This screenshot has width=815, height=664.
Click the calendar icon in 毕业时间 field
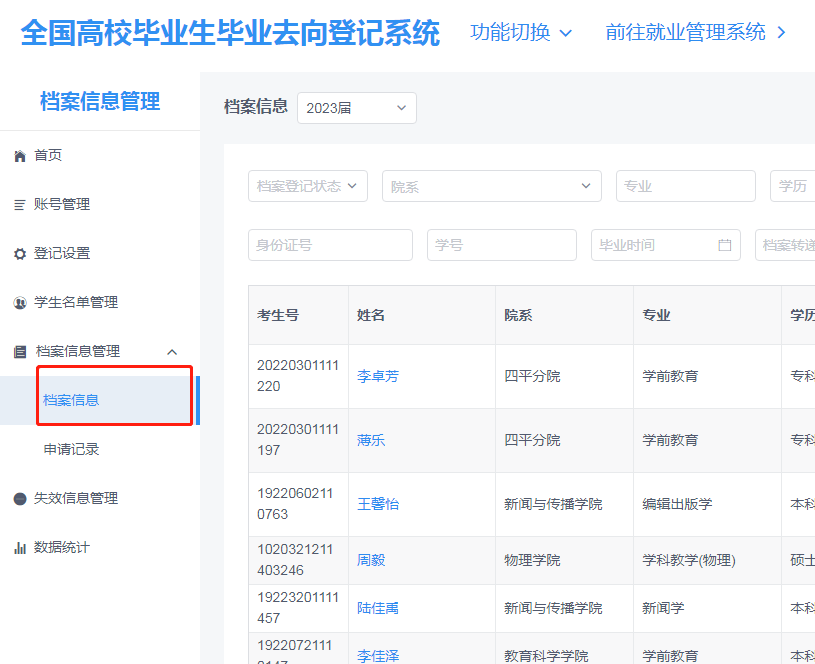click(725, 245)
